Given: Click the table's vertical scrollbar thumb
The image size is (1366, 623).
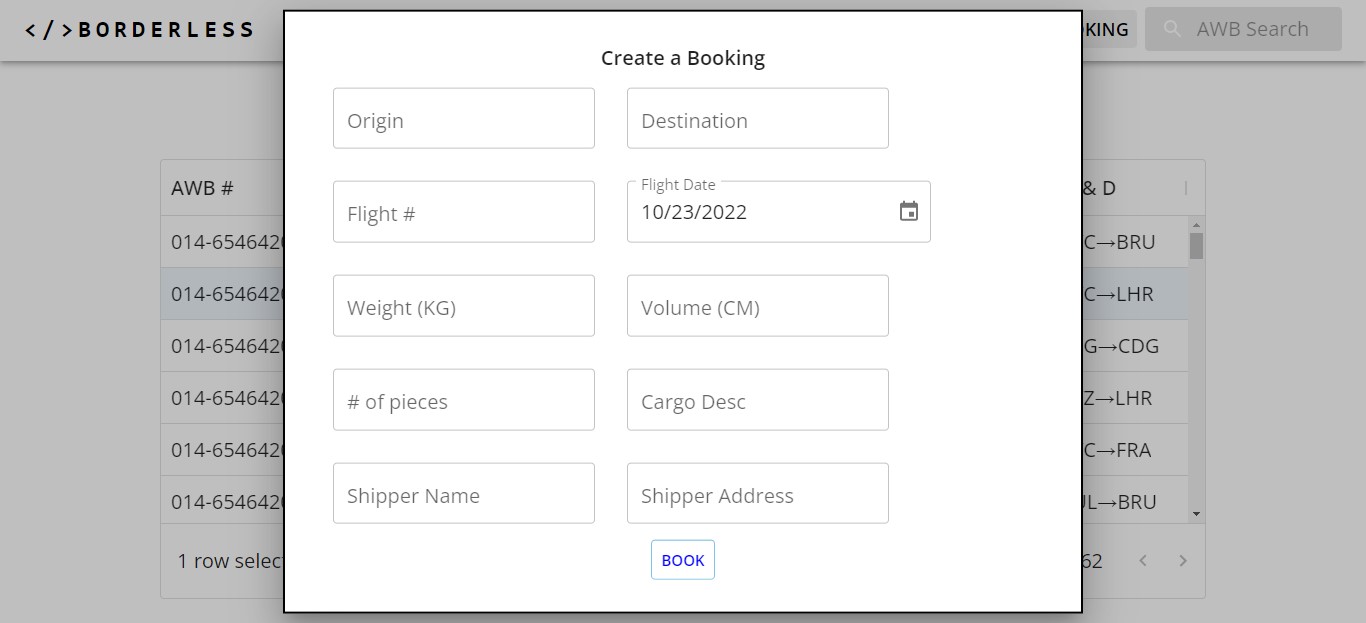Looking at the screenshot, I should (x=1196, y=246).
